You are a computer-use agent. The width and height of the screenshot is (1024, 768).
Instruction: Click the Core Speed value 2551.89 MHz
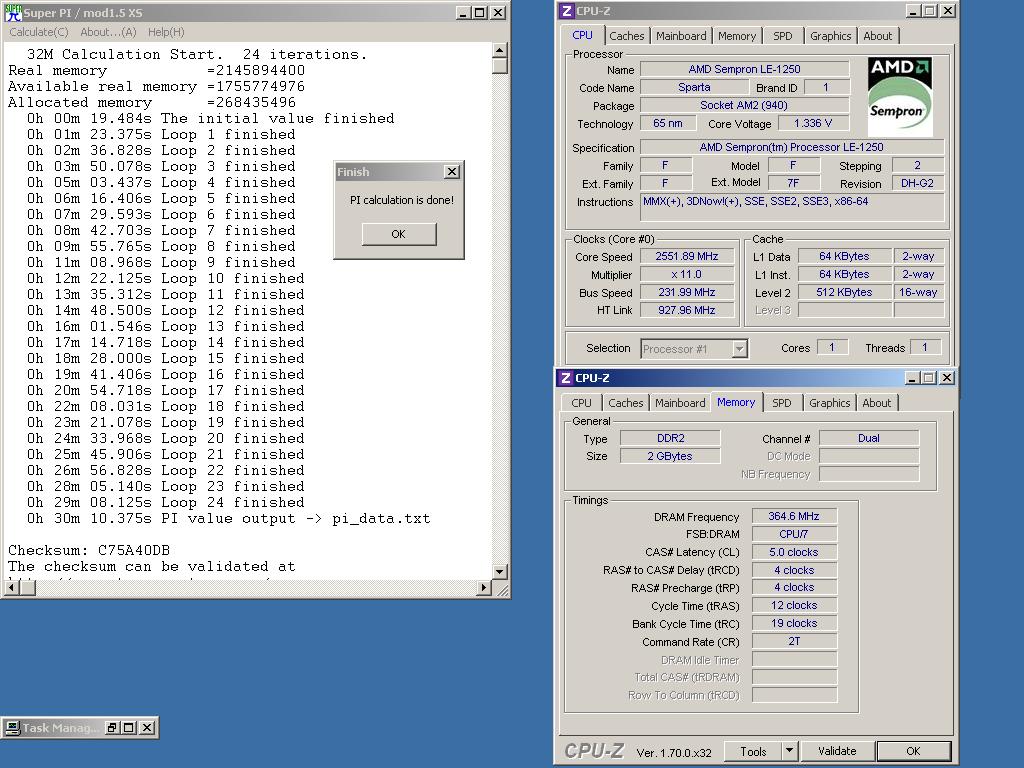[x=687, y=257]
